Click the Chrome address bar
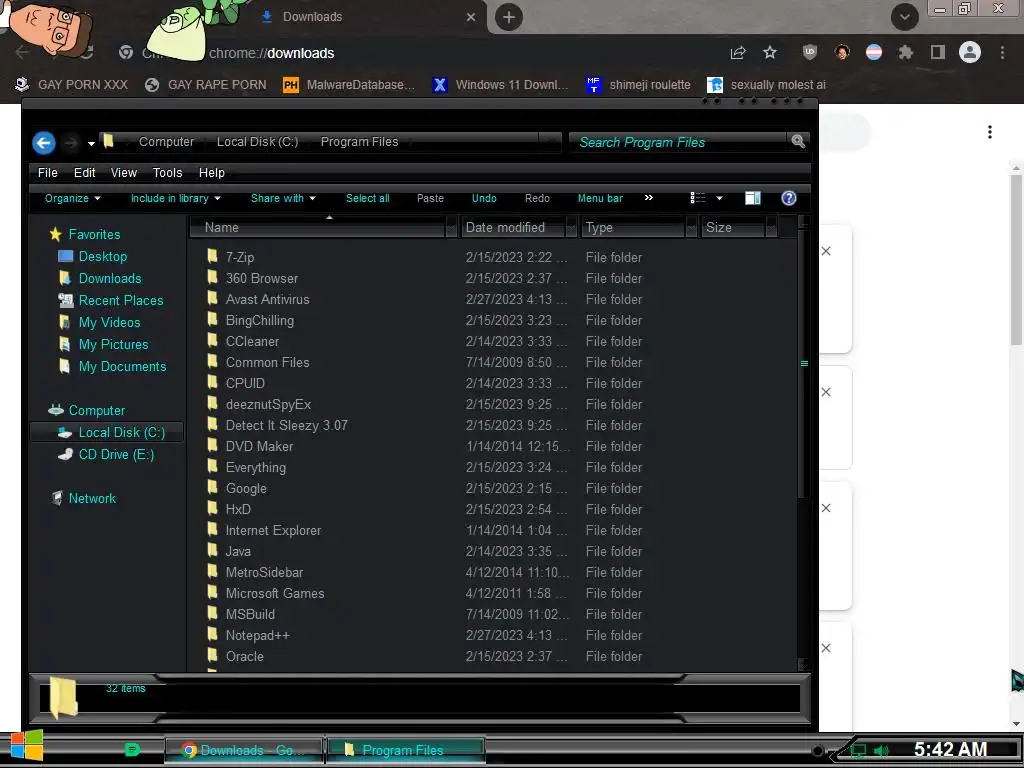 pos(418,53)
